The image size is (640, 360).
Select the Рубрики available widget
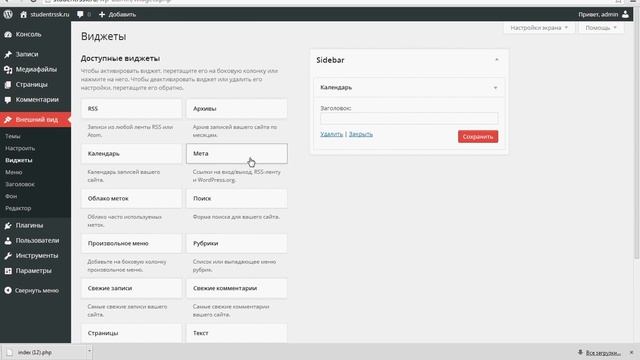click(237, 244)
